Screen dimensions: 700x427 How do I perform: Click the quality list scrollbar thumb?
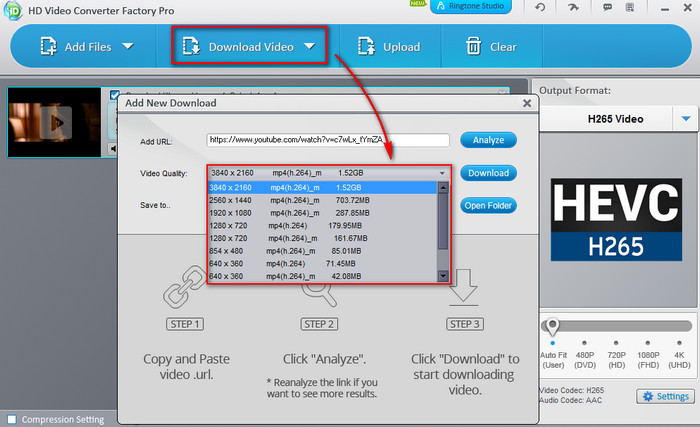coord(443,221)
